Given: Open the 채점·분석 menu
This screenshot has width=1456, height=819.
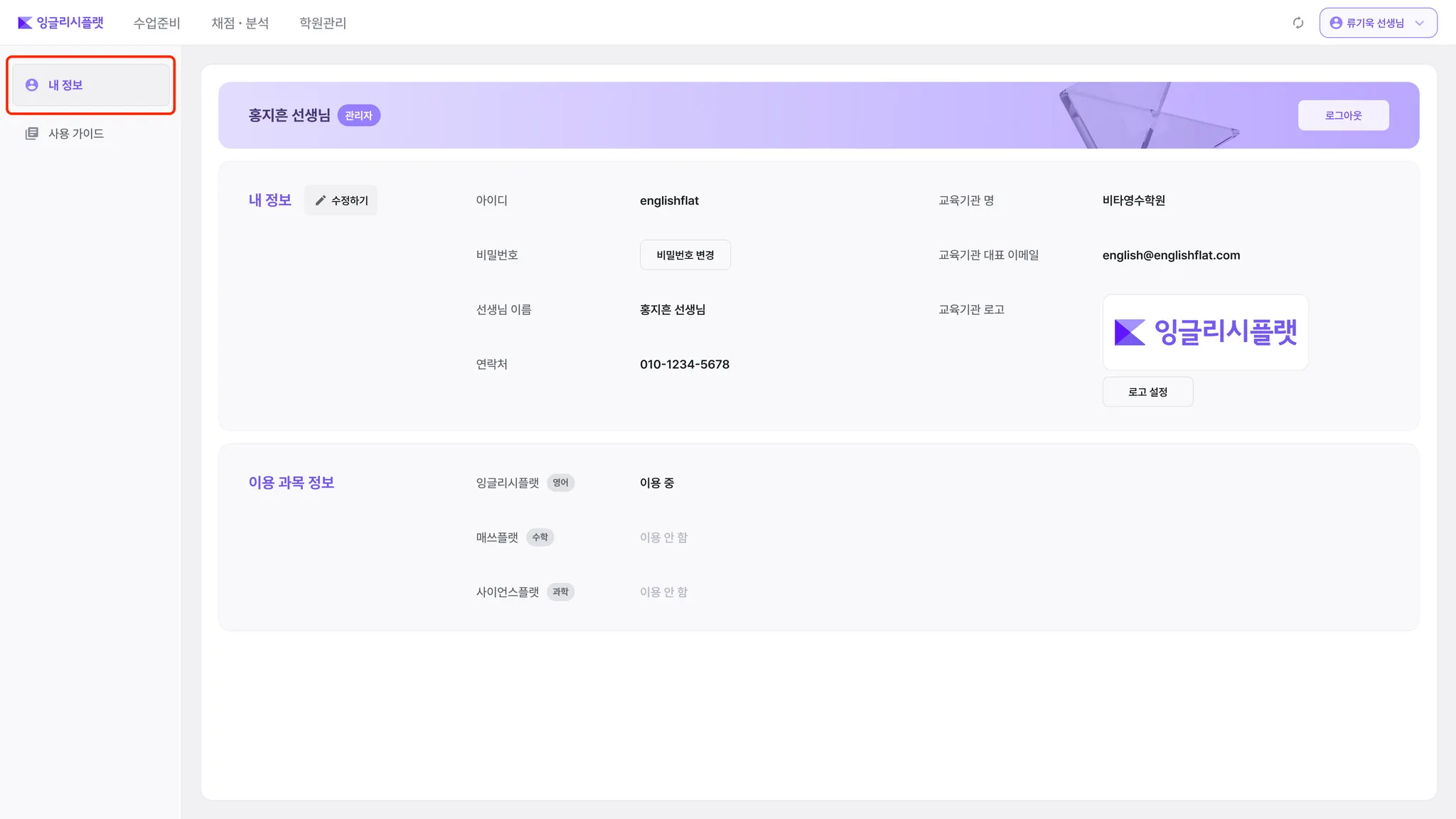Looking at the screenshot, I should click(240, 23).
